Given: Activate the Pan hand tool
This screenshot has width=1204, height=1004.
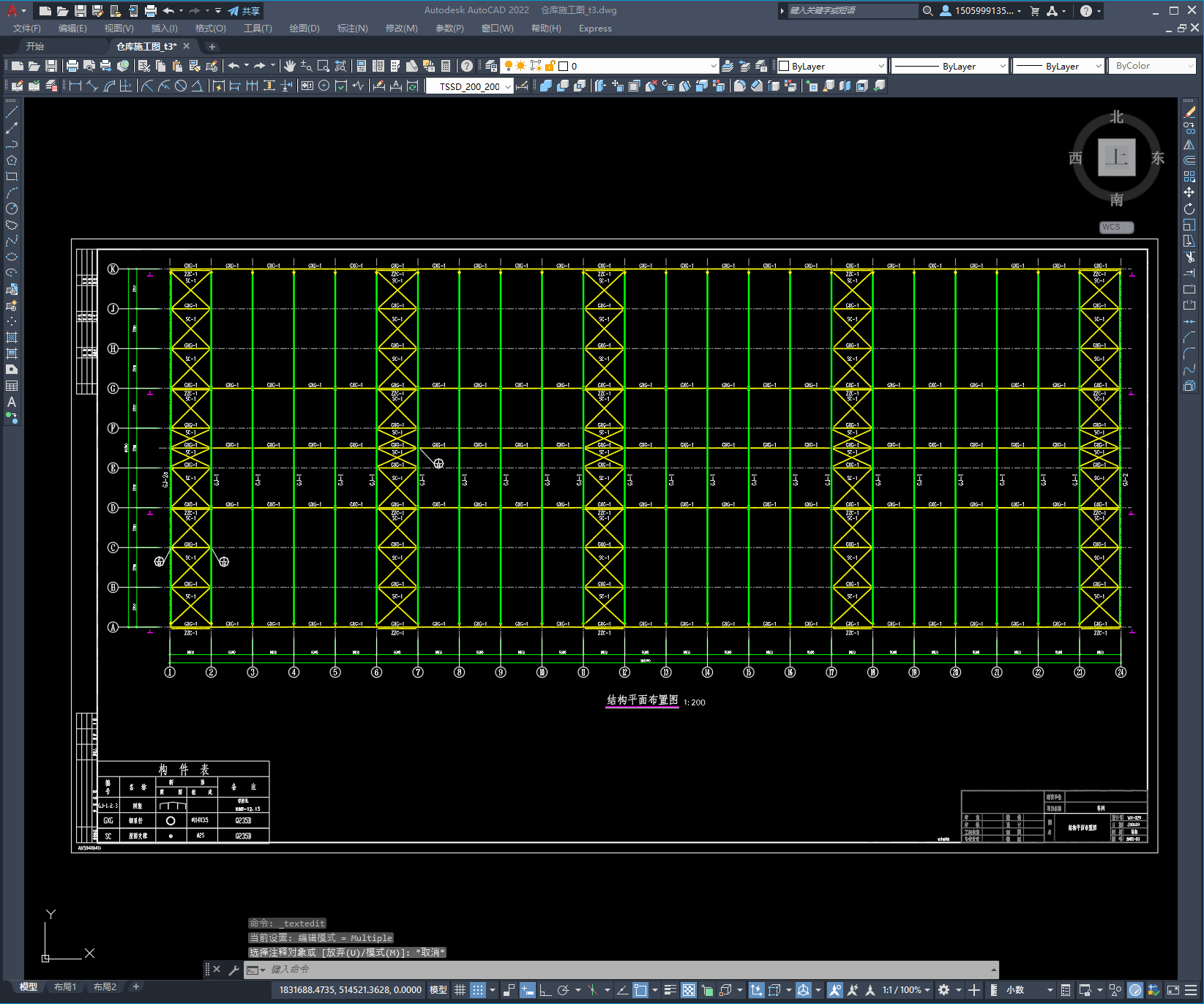Looking at the screenshot, I should click(x=290, y=66).
